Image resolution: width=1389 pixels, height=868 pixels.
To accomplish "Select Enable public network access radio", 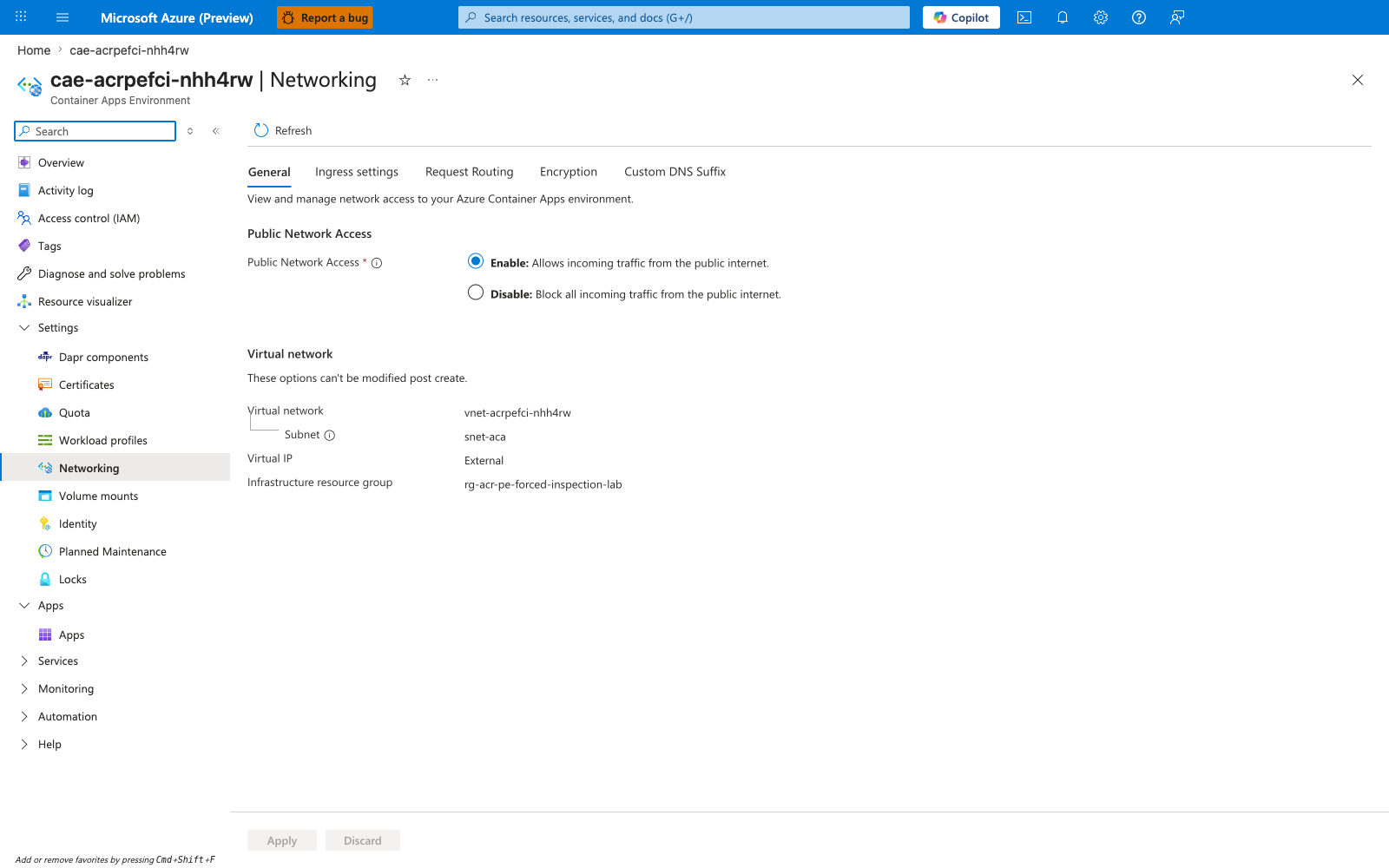I will click(x=476, y=261).
